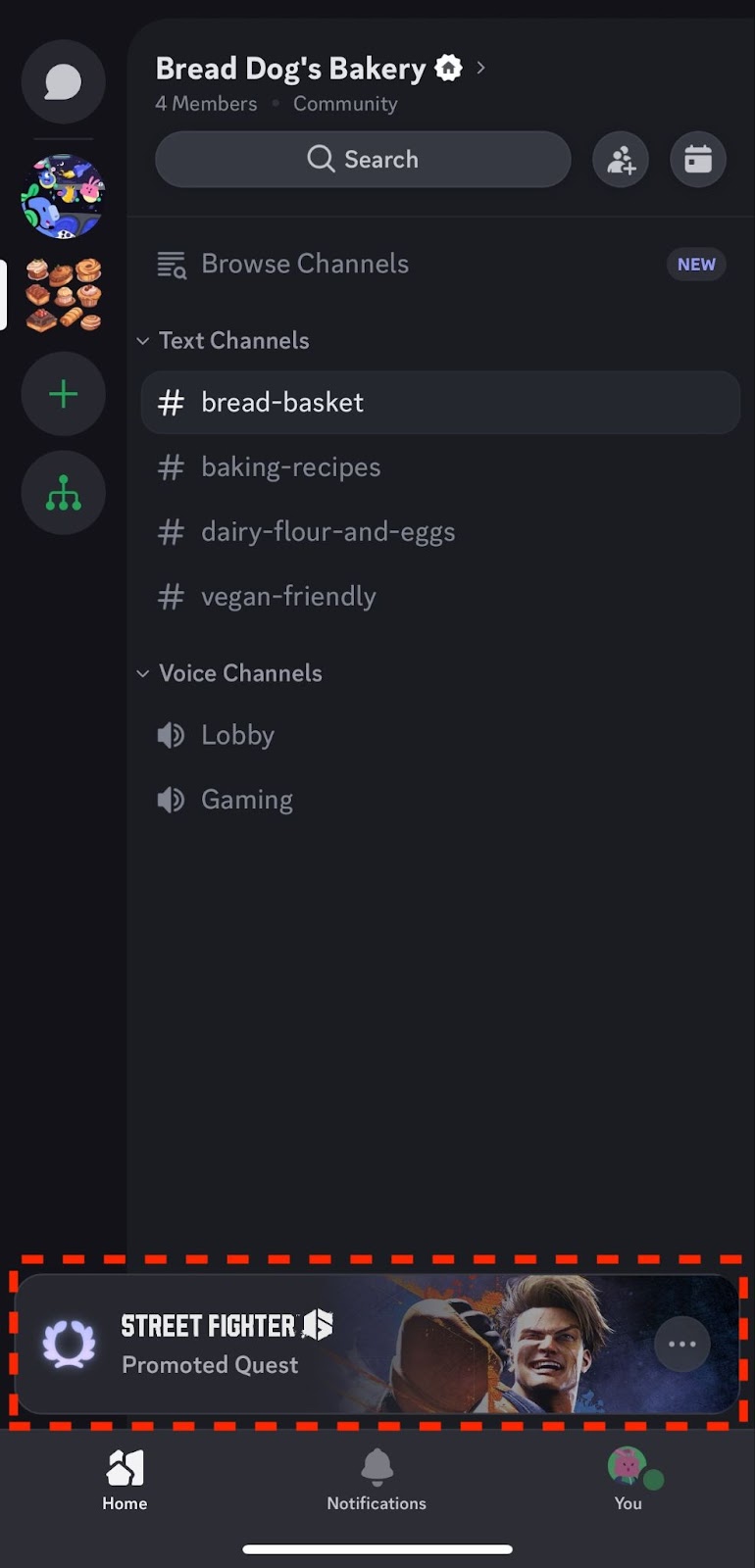755x1568 pixels.
Task: Open direct messages chat bubble icon
Action: 63,82
